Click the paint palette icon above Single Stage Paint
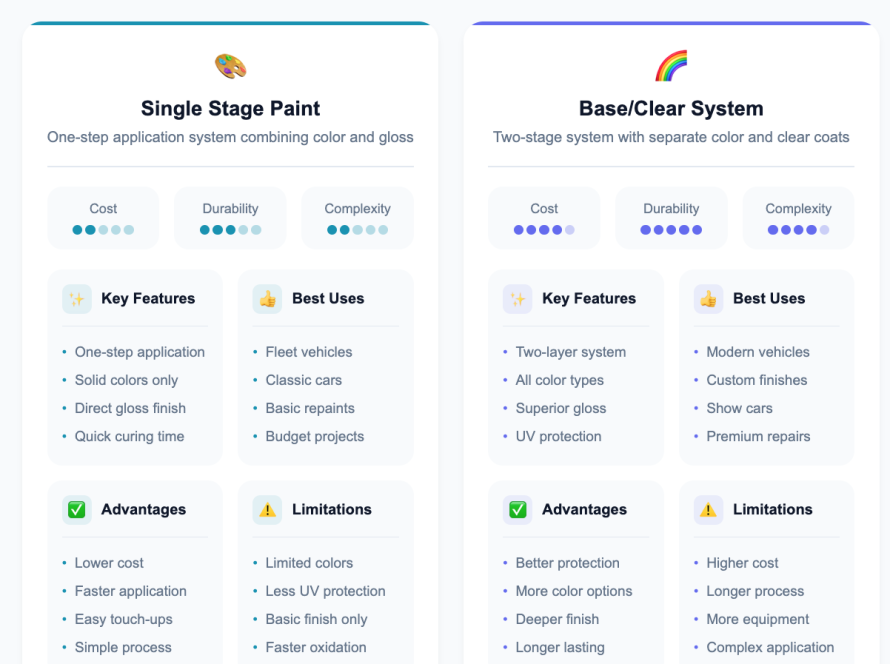 pyautogui.click(x=230, y=67)
